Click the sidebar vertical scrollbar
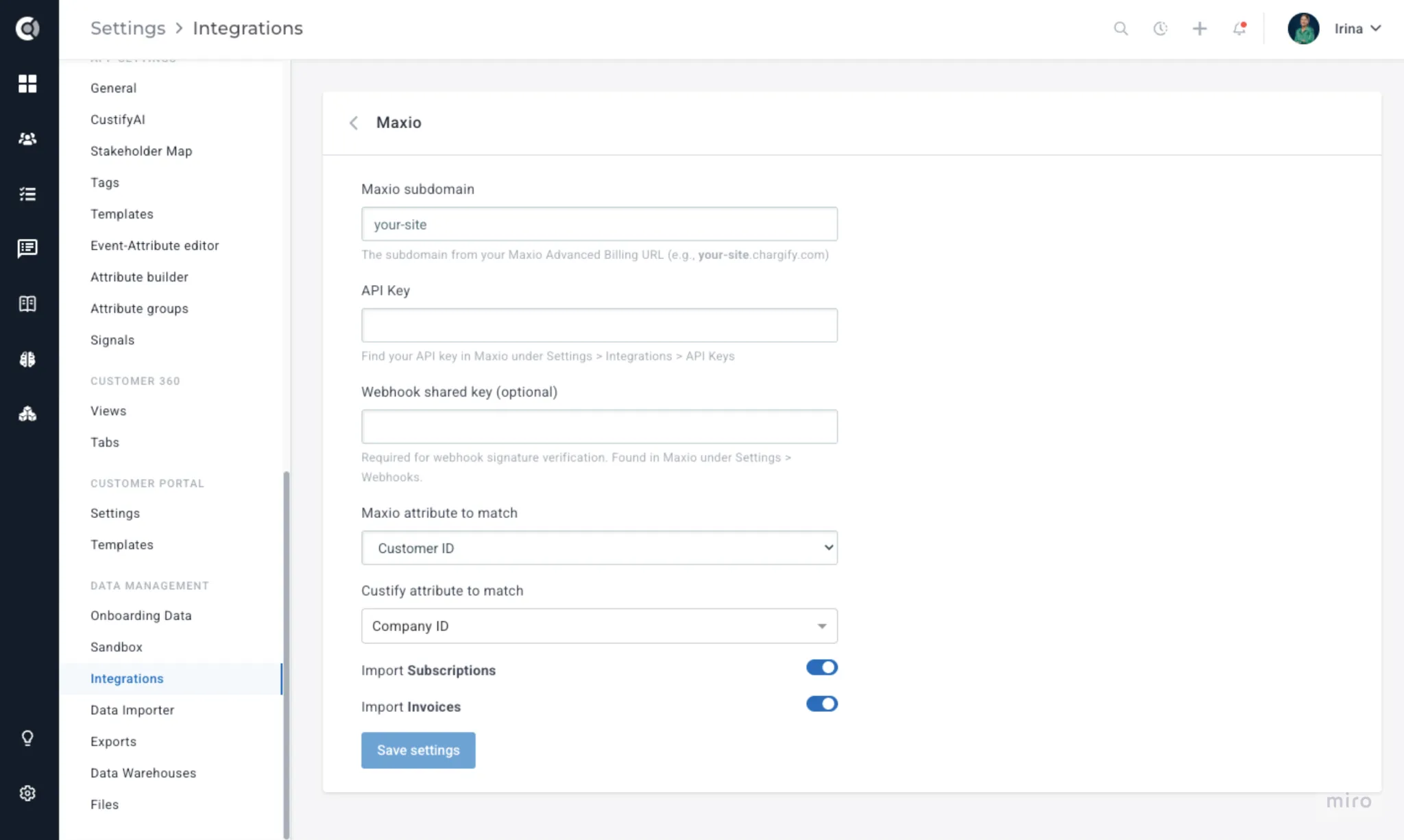 pos(286,654)
